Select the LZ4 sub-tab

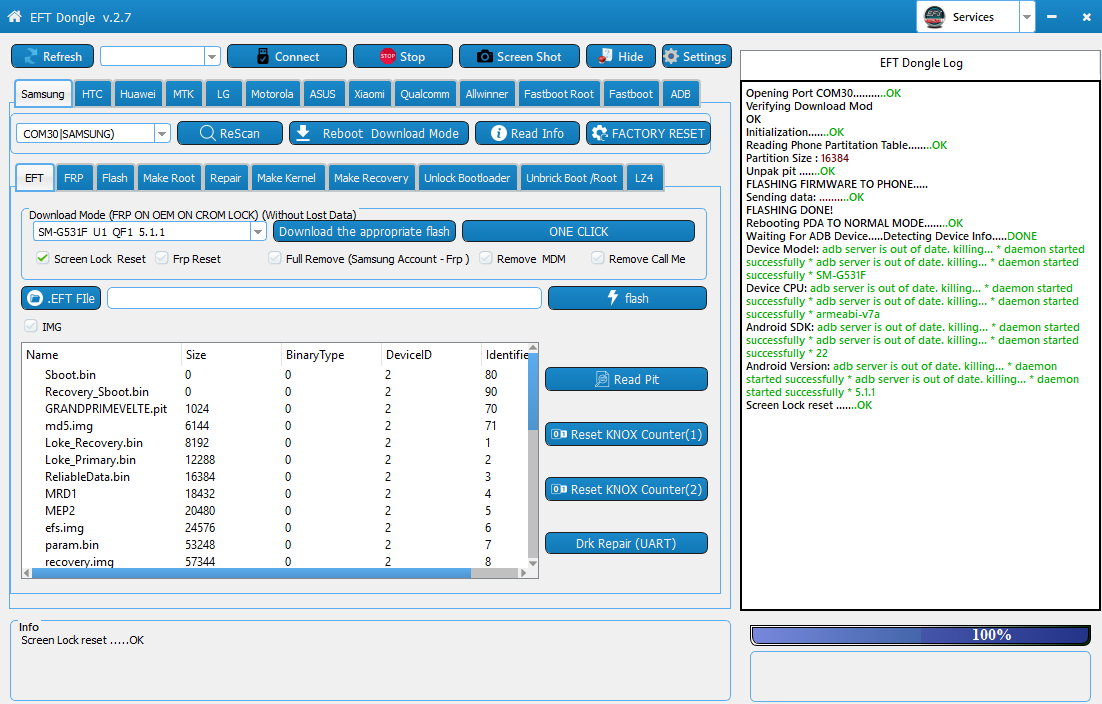click(x=644, y=178)
